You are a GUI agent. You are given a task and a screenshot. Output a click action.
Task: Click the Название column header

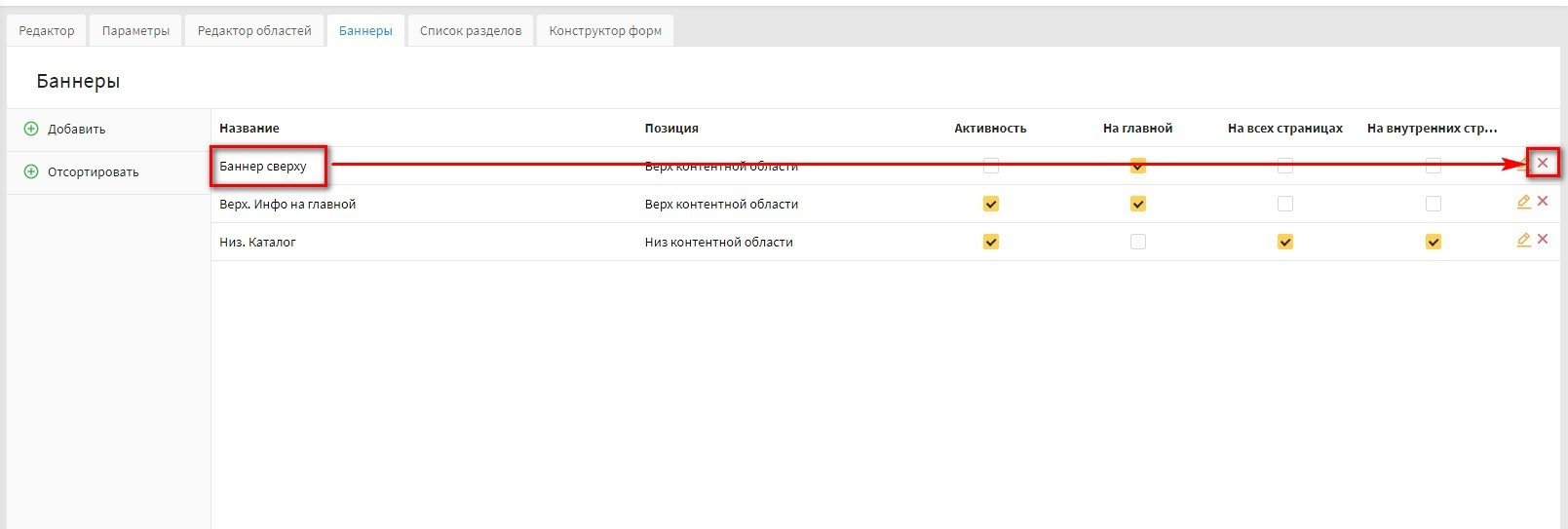(249, 128)
